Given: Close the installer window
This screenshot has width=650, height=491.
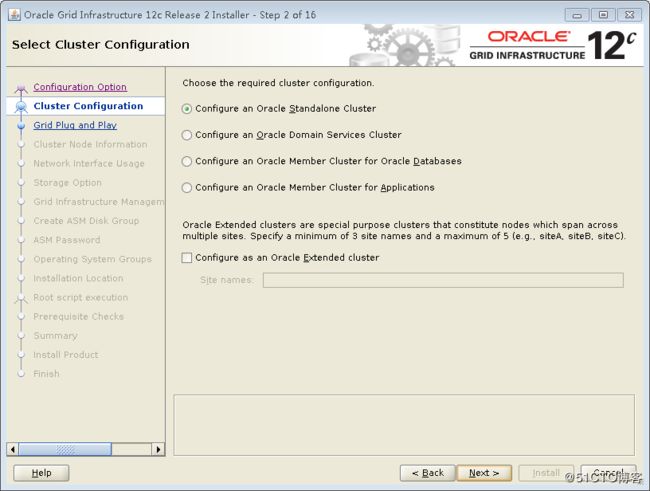Looking at the screenshot, I should pyautogui.click(x=630, y=15).
